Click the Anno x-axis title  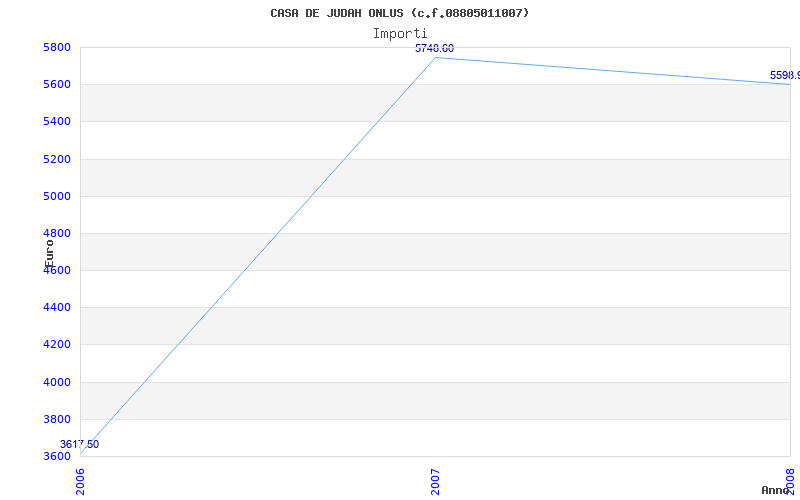(x=775, y=490)
